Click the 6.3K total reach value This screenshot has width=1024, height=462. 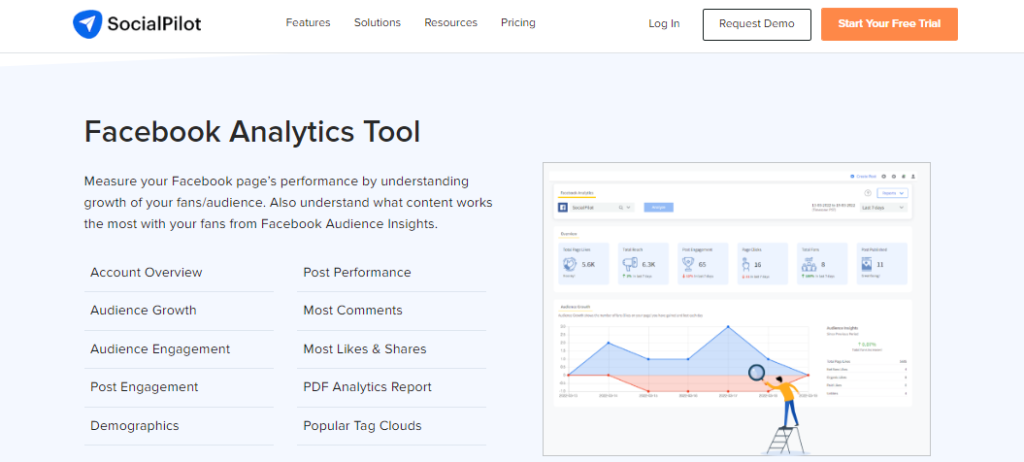[x=648, y=265]
